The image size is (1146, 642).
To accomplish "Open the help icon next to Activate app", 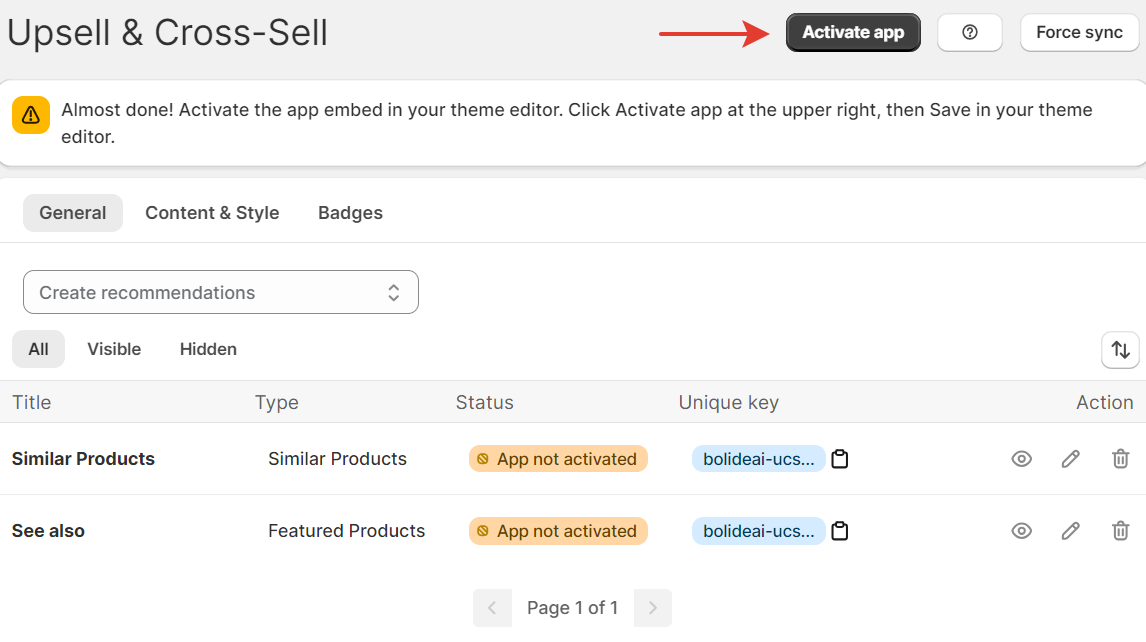I will click(969, 32).
